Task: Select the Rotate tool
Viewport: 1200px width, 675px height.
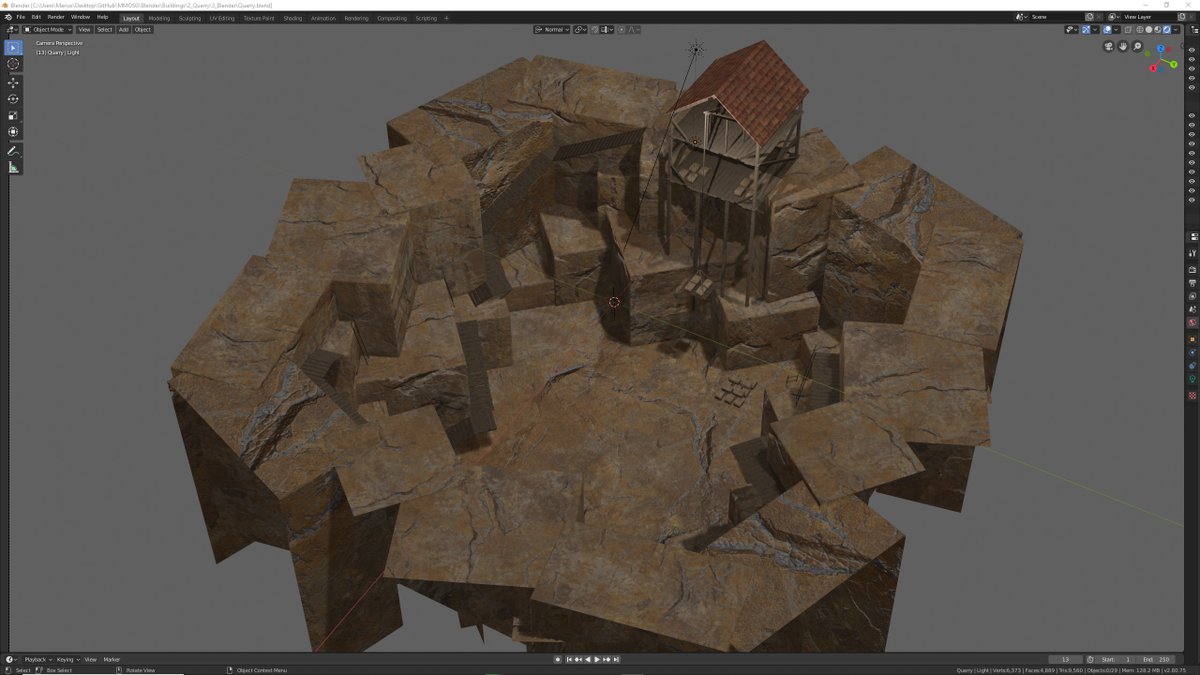Action: 13,99
